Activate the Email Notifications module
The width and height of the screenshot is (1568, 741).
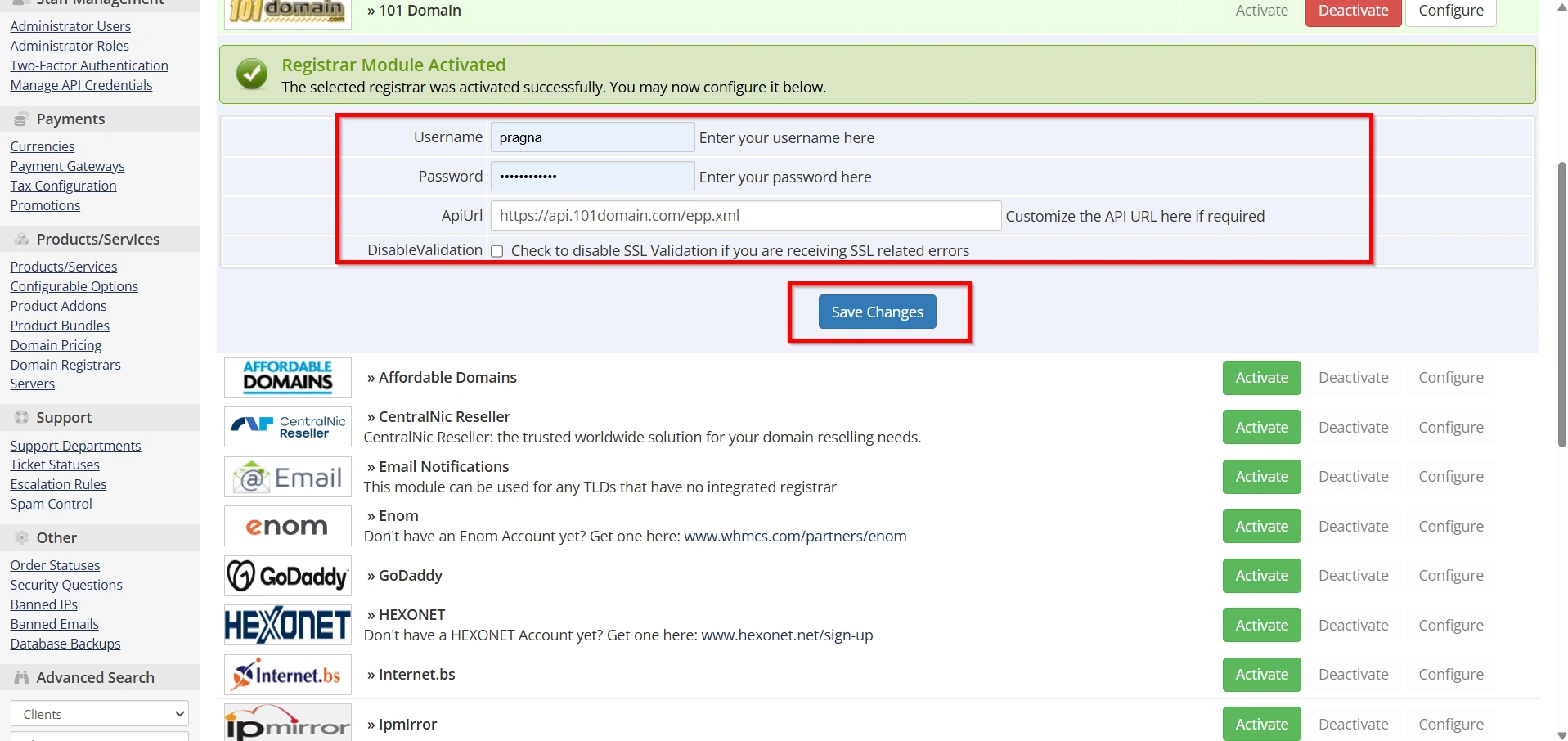(1262, 477)
